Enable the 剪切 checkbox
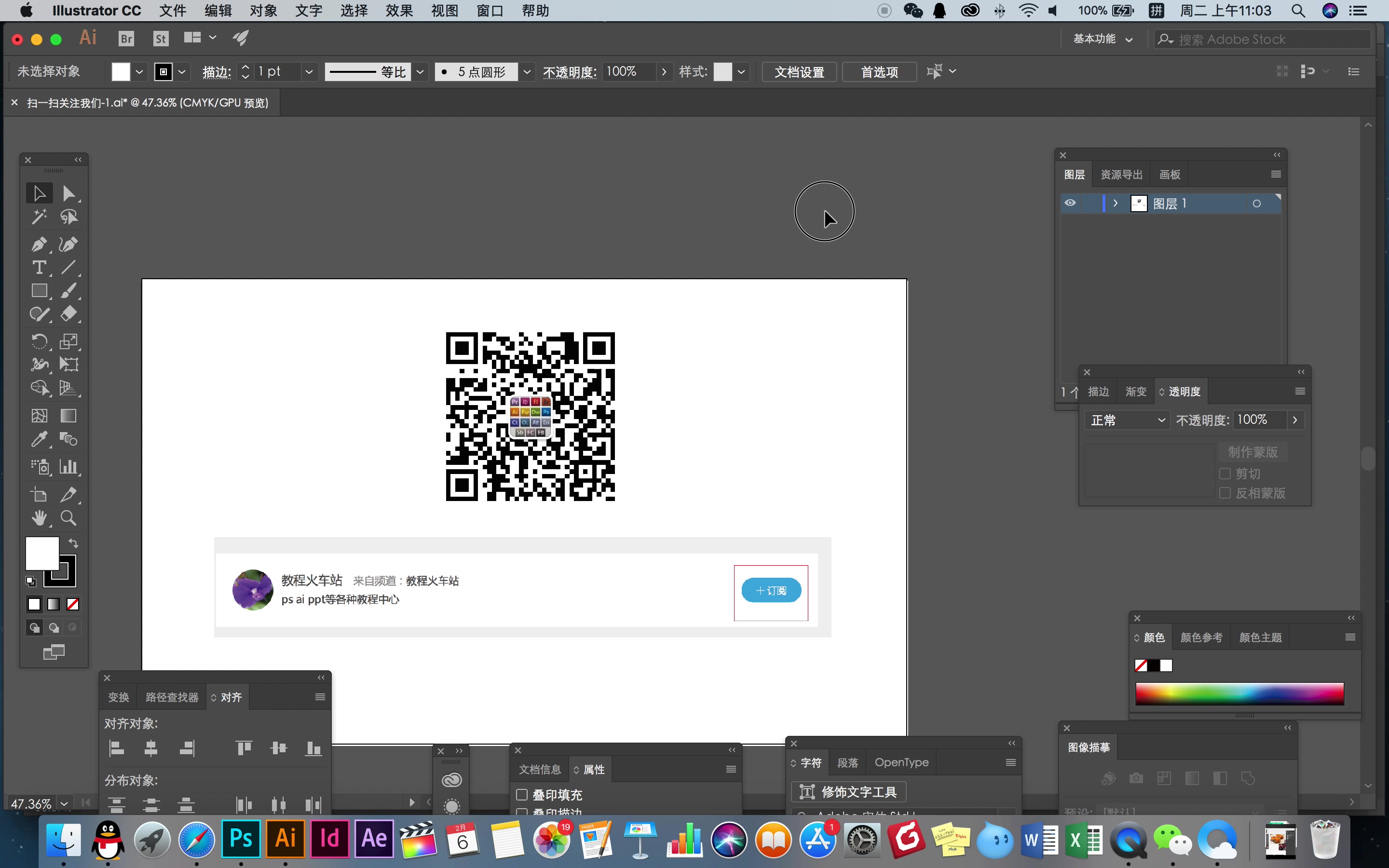The width and height of the screenshot is (1389, 868). tap(1225, 474)
